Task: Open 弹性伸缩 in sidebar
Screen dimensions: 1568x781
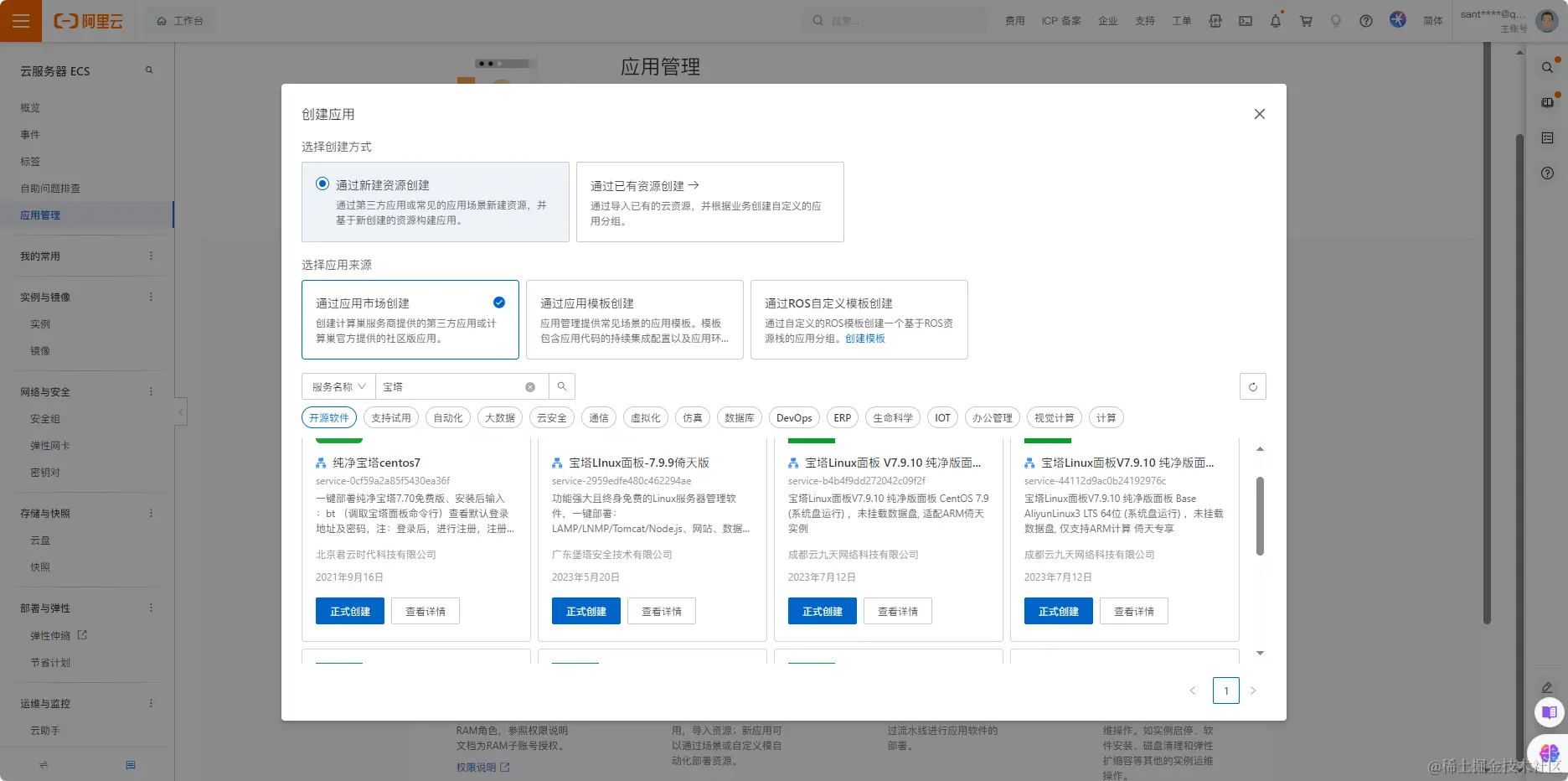Action: (50, 635)
